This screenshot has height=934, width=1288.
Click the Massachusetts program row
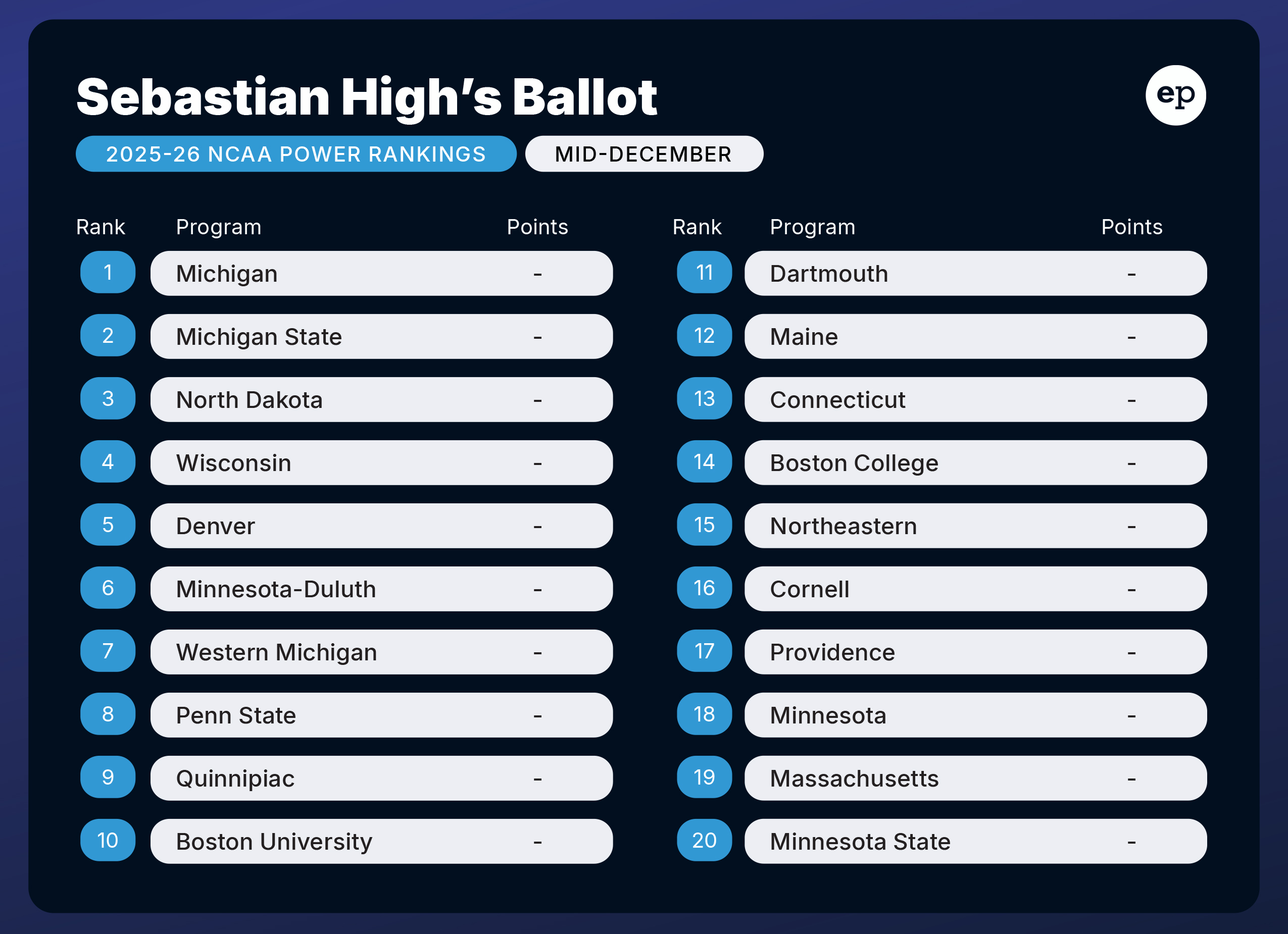pos(975,778)
